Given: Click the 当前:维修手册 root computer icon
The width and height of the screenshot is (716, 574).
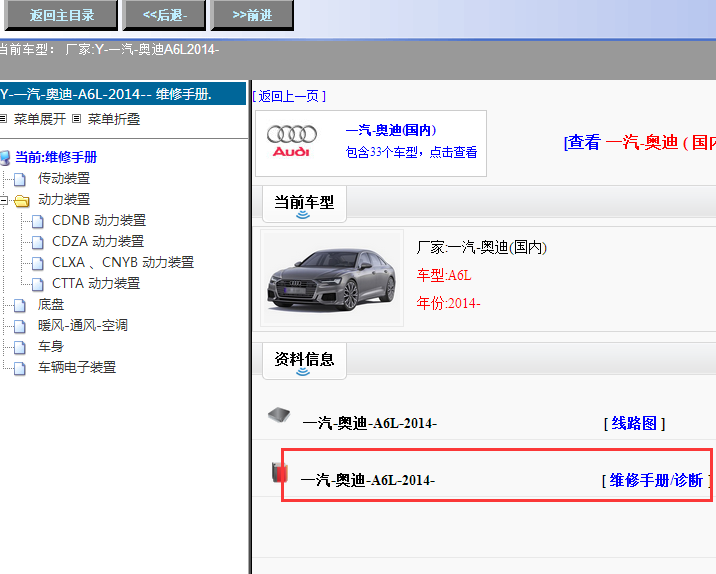Looking at the screenshot, I should pos(5,158).
